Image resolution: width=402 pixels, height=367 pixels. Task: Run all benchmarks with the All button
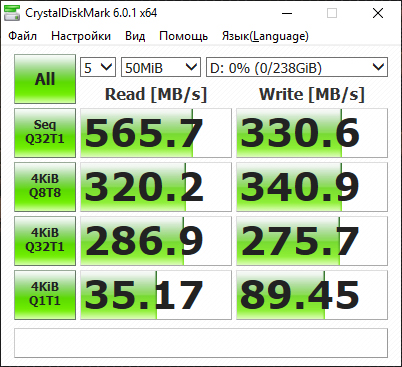click(x=45, y=79)
